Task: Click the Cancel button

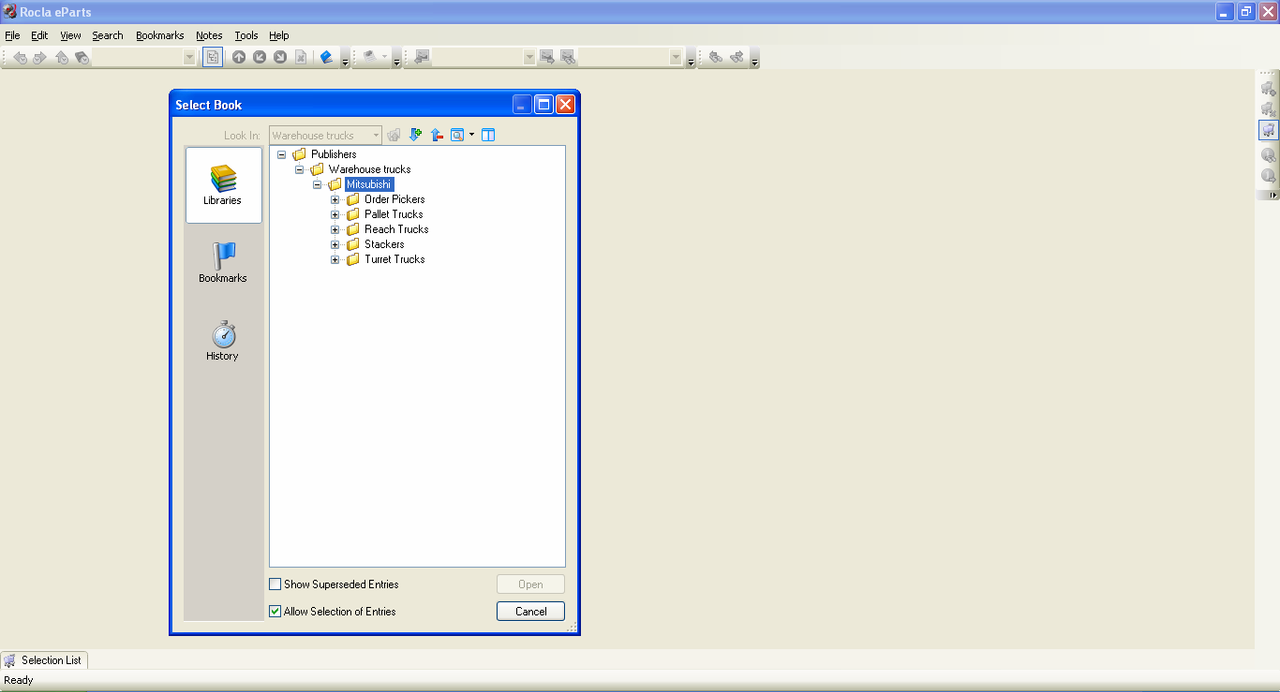Action: coord(531,611)
